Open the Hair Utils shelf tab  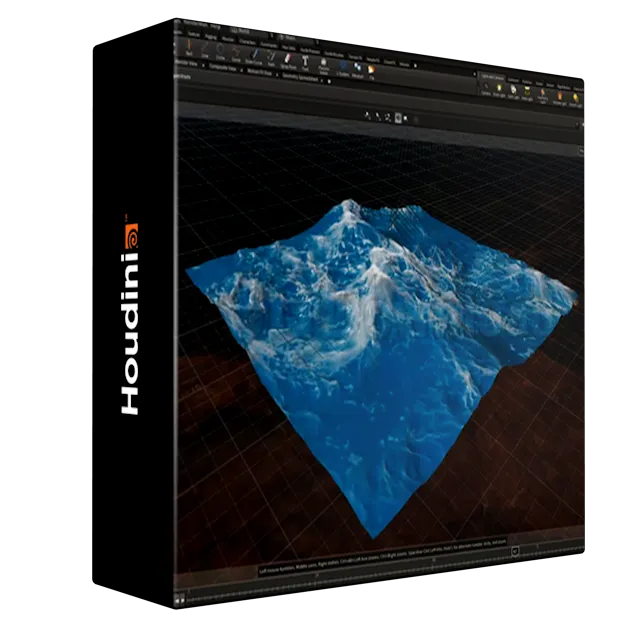click(x=289, y=48)
